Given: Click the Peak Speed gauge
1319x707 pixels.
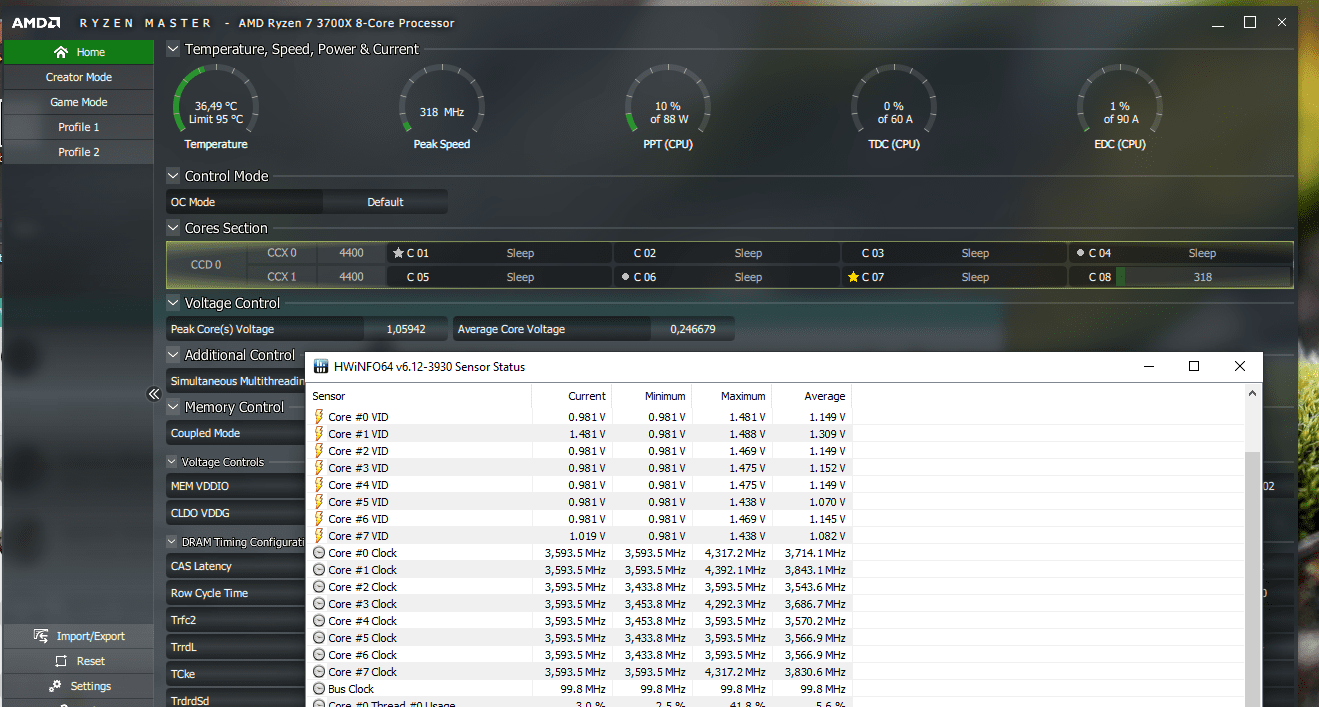Looking at the screenshot, I should pyautogui.click(x=442, y=108).
